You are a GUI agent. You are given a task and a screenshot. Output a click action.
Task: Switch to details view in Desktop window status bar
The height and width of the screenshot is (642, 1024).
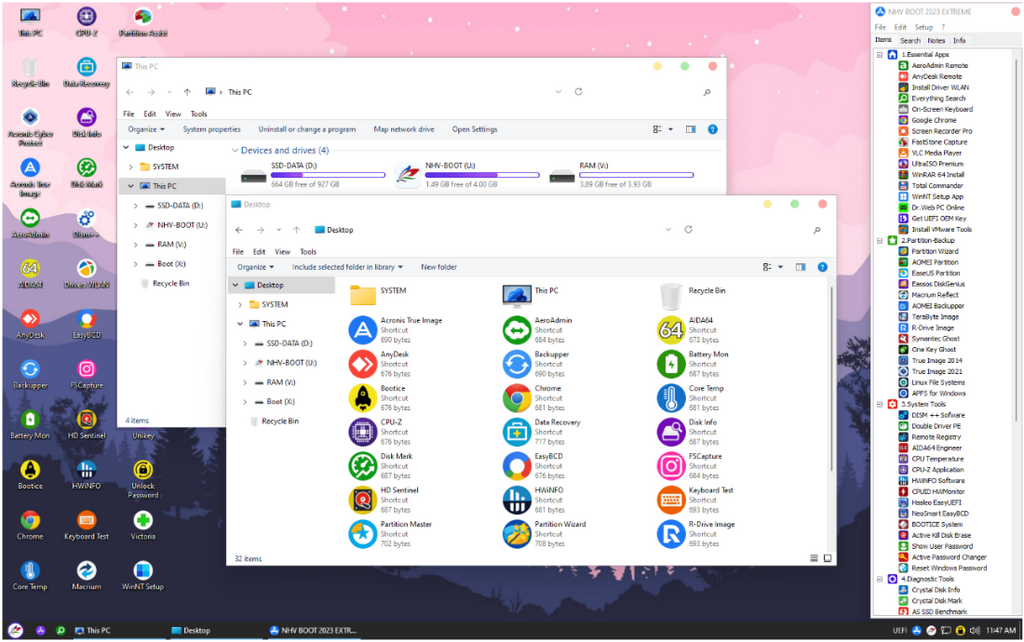click(814, 558)
